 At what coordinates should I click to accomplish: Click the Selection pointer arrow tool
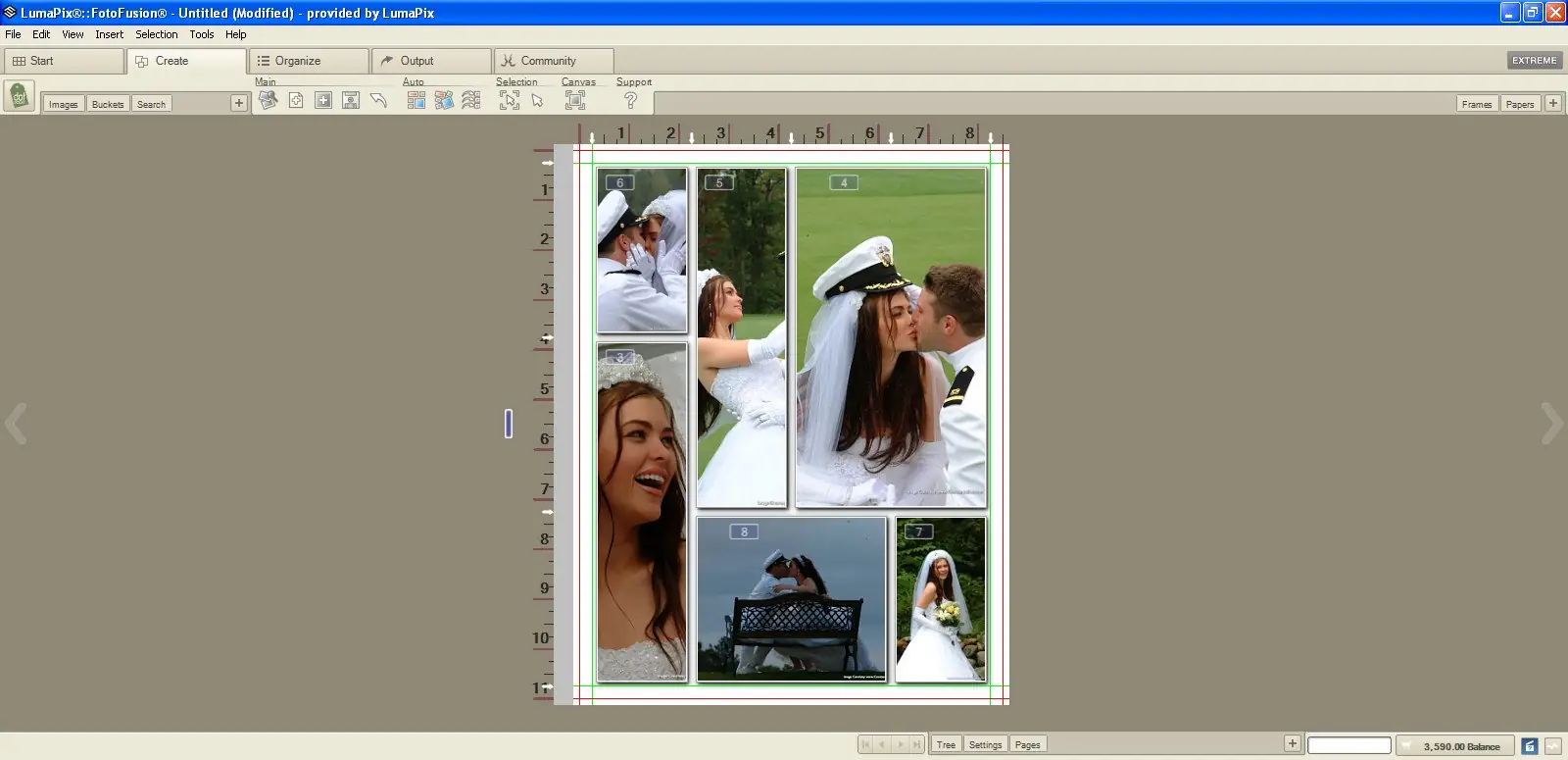537,100
